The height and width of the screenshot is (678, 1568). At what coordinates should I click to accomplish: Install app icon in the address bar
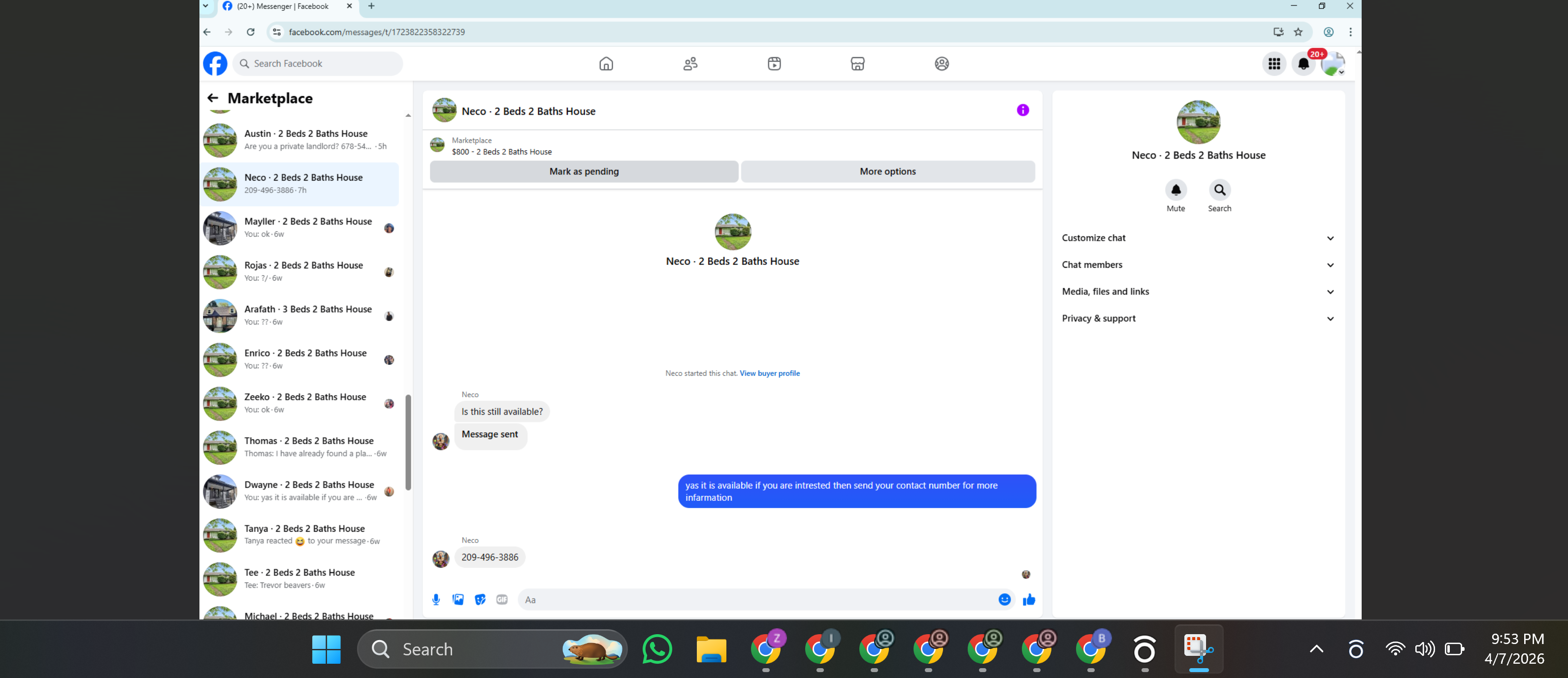click(x=1278, y=32)
